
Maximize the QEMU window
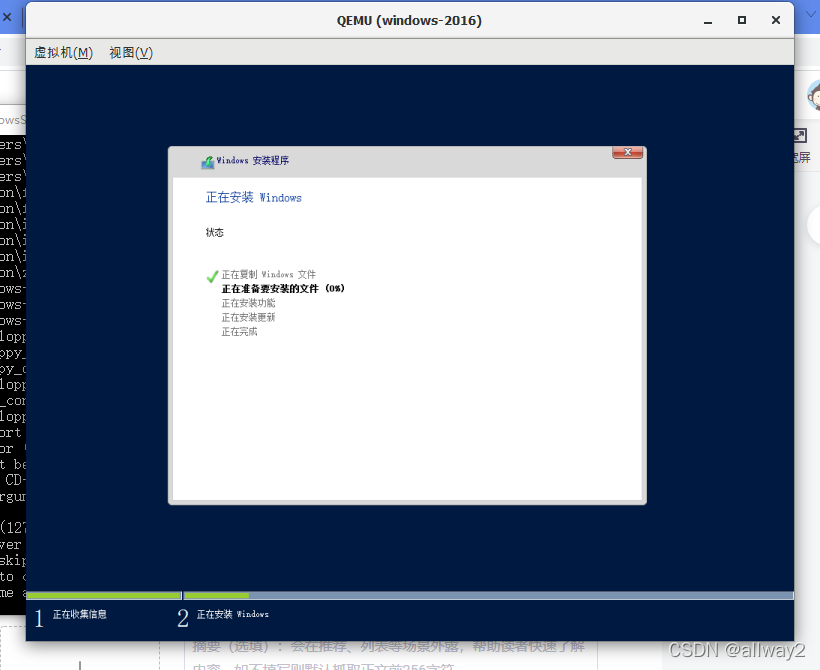[x=742, y=20]
